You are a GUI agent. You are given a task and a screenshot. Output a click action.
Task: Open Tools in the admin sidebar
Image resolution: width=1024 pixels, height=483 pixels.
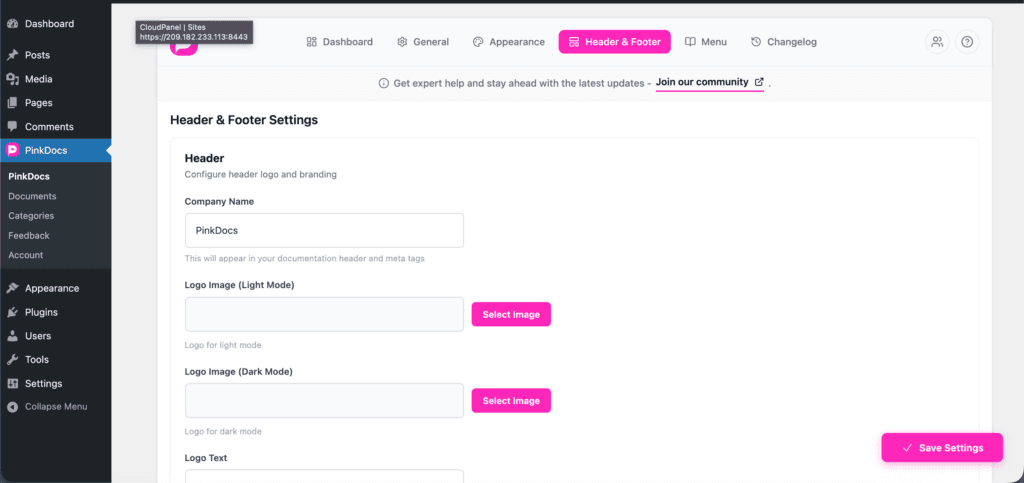point(37,360)
